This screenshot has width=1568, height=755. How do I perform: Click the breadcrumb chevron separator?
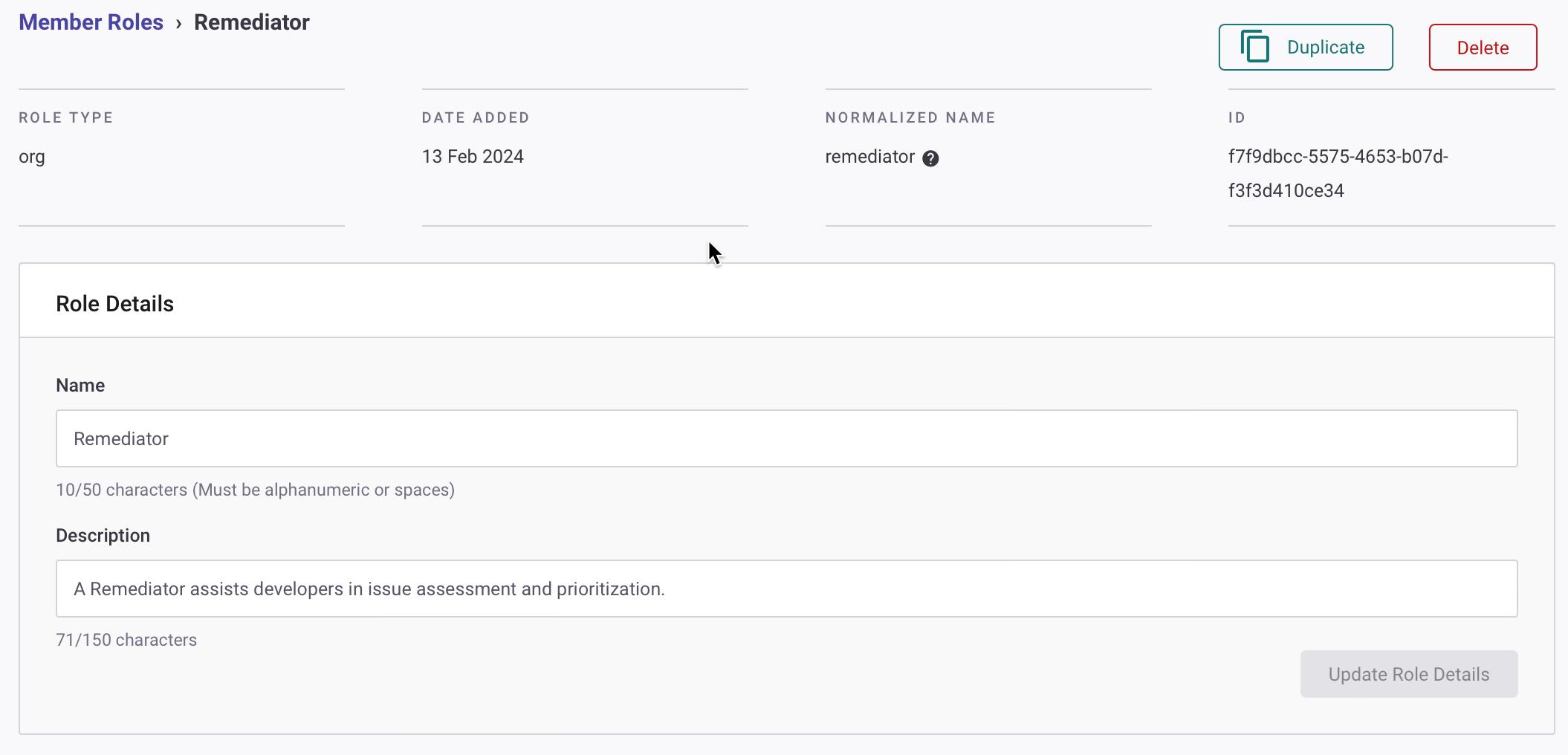coord(178,24)
